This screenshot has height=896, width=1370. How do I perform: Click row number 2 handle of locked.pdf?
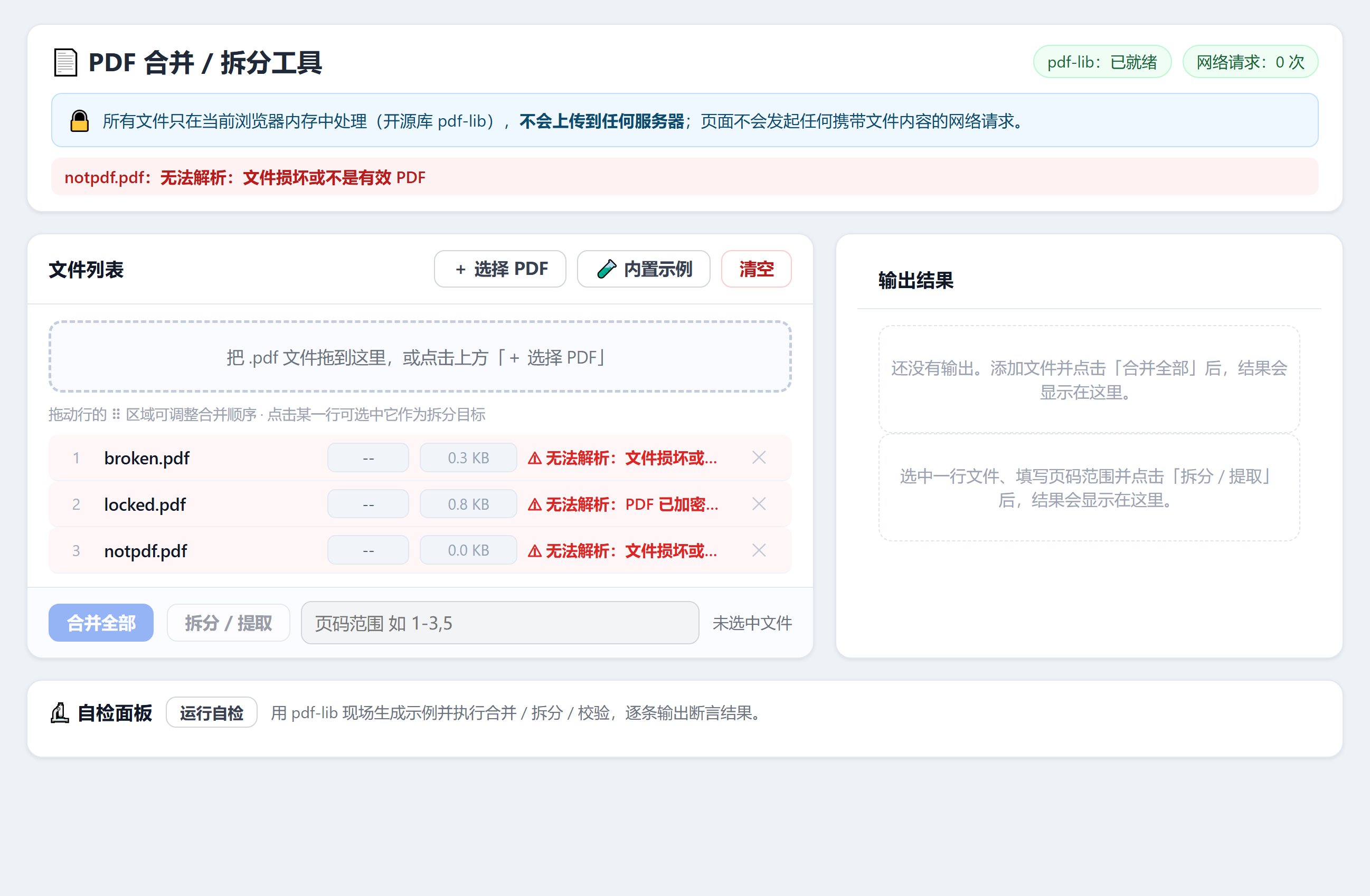click(x=76, y=504)
